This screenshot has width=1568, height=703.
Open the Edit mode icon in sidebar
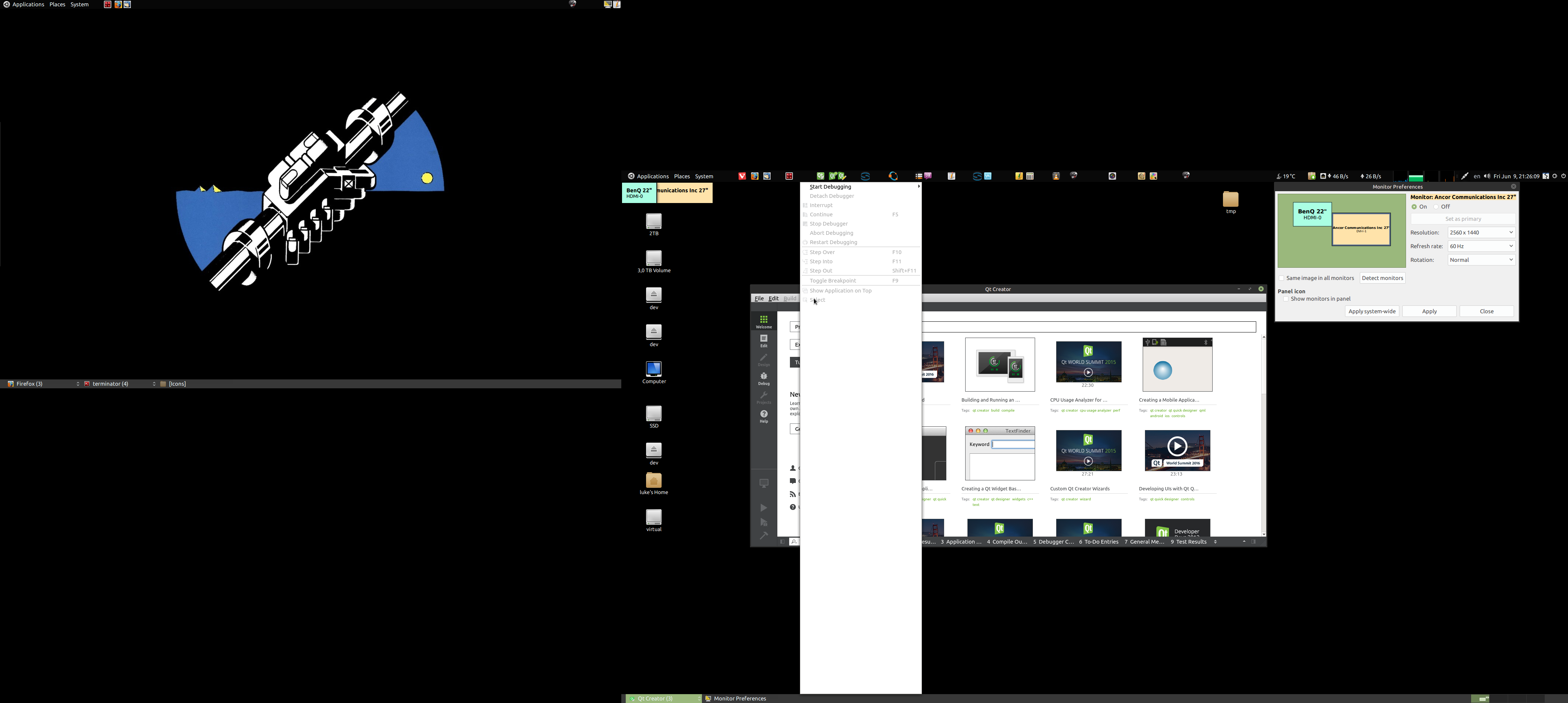click(x=763, y=340)
